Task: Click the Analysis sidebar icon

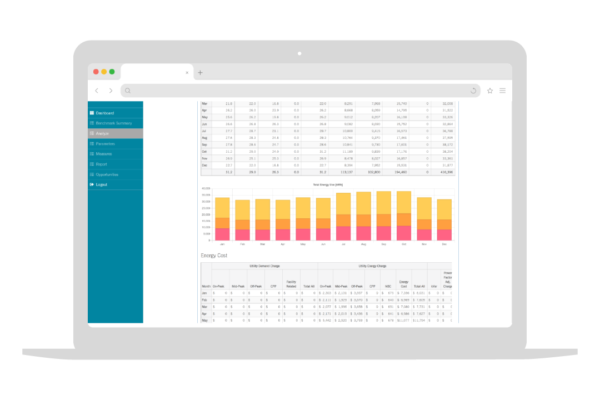Action: coord(92,133)
